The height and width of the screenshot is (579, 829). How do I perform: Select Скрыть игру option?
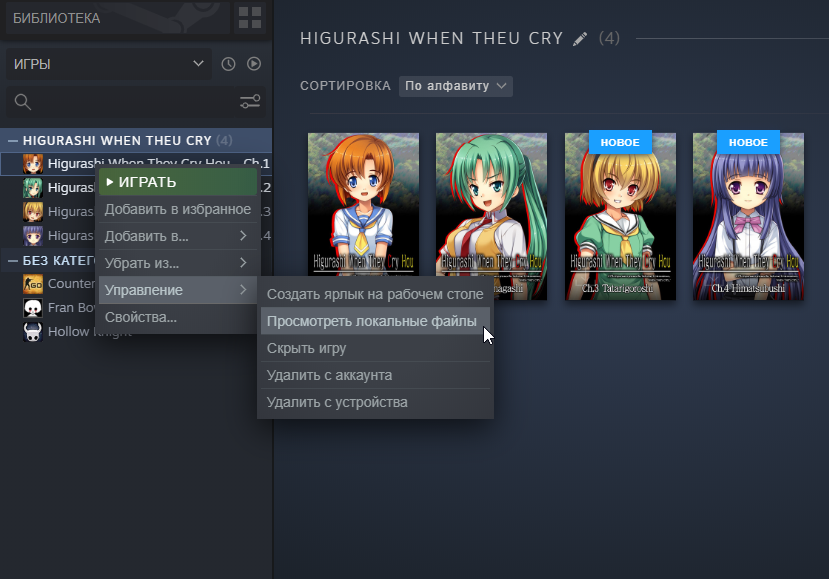click(x=375, y=348)
